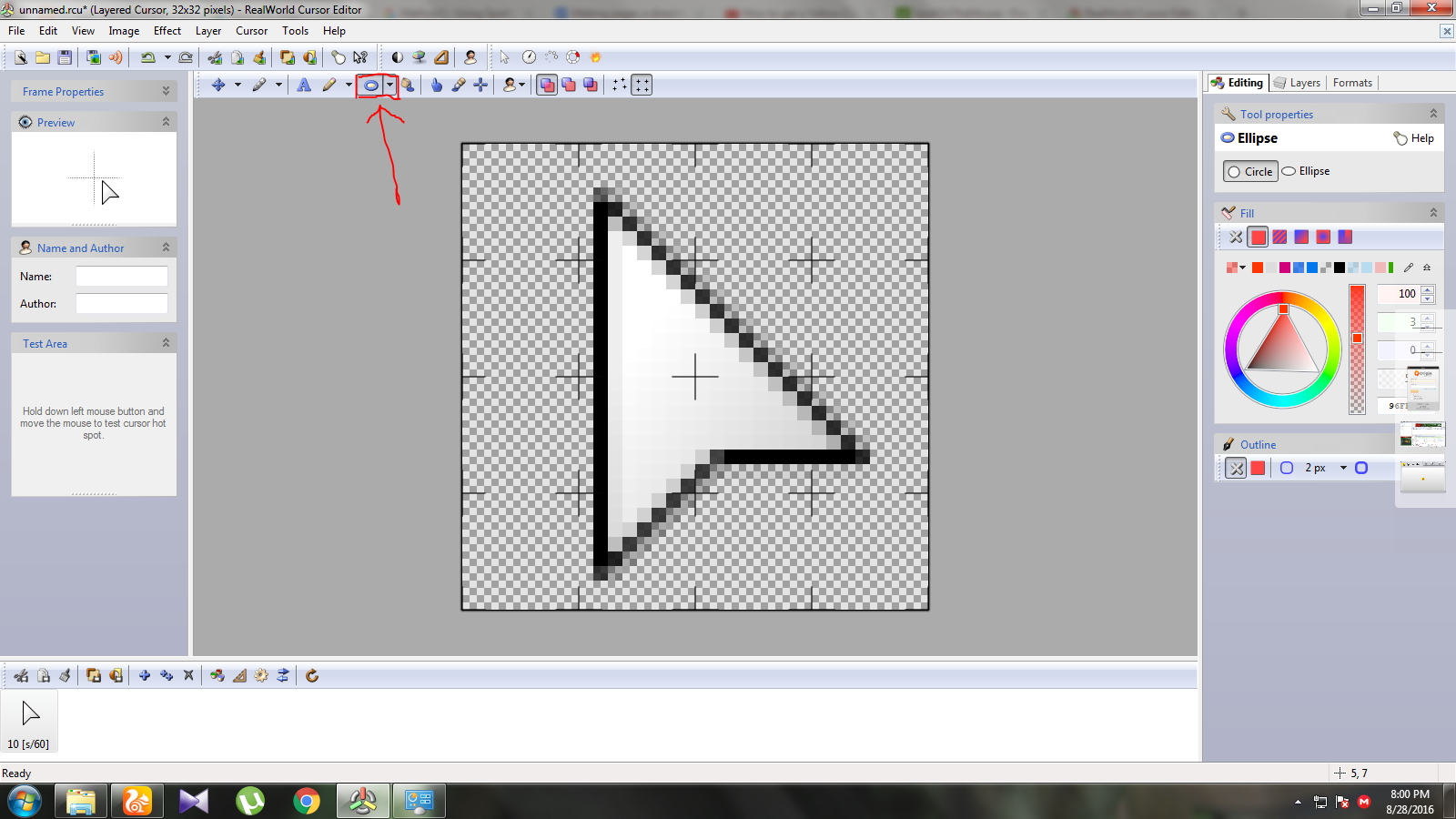The image size is (1456, 819).
Task: Open the ellipse tool's dropdown arrow
Action: [389, 85]
